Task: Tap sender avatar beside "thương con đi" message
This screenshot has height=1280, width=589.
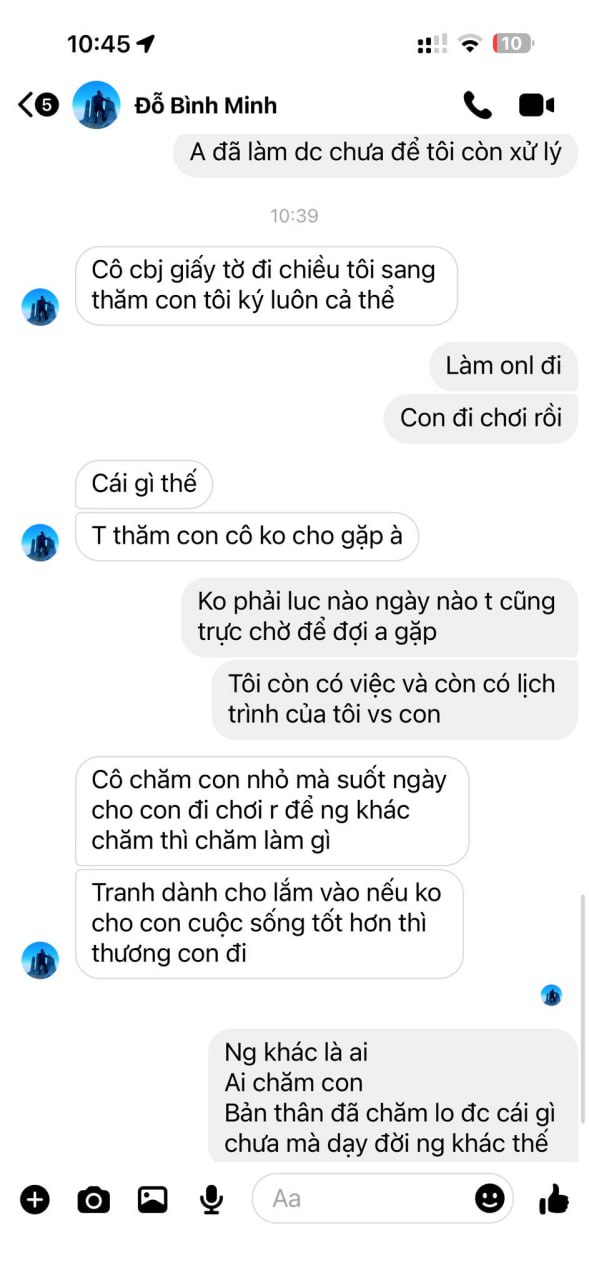Action: [40, 960]
